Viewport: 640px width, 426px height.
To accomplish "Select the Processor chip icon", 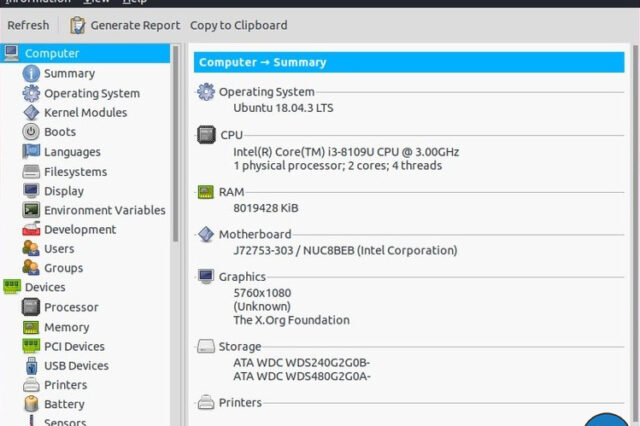I will pos(31,307).
